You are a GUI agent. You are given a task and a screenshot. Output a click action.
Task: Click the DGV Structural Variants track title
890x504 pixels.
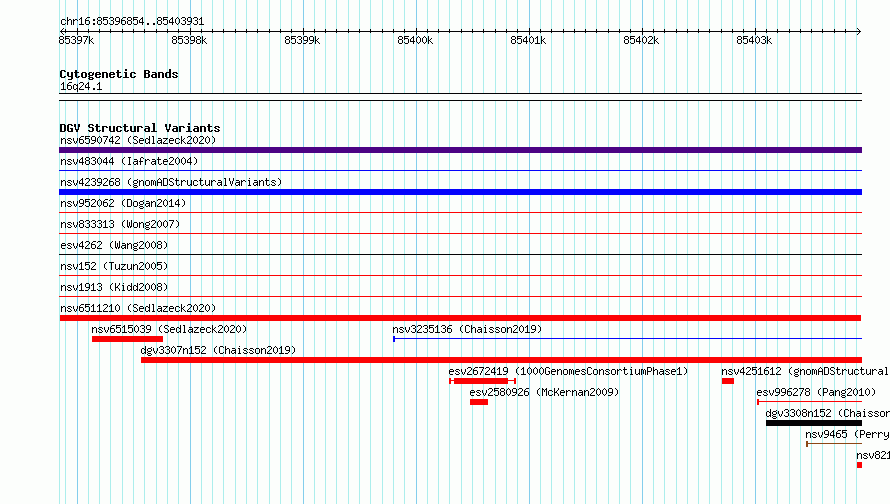coord(140,128)
